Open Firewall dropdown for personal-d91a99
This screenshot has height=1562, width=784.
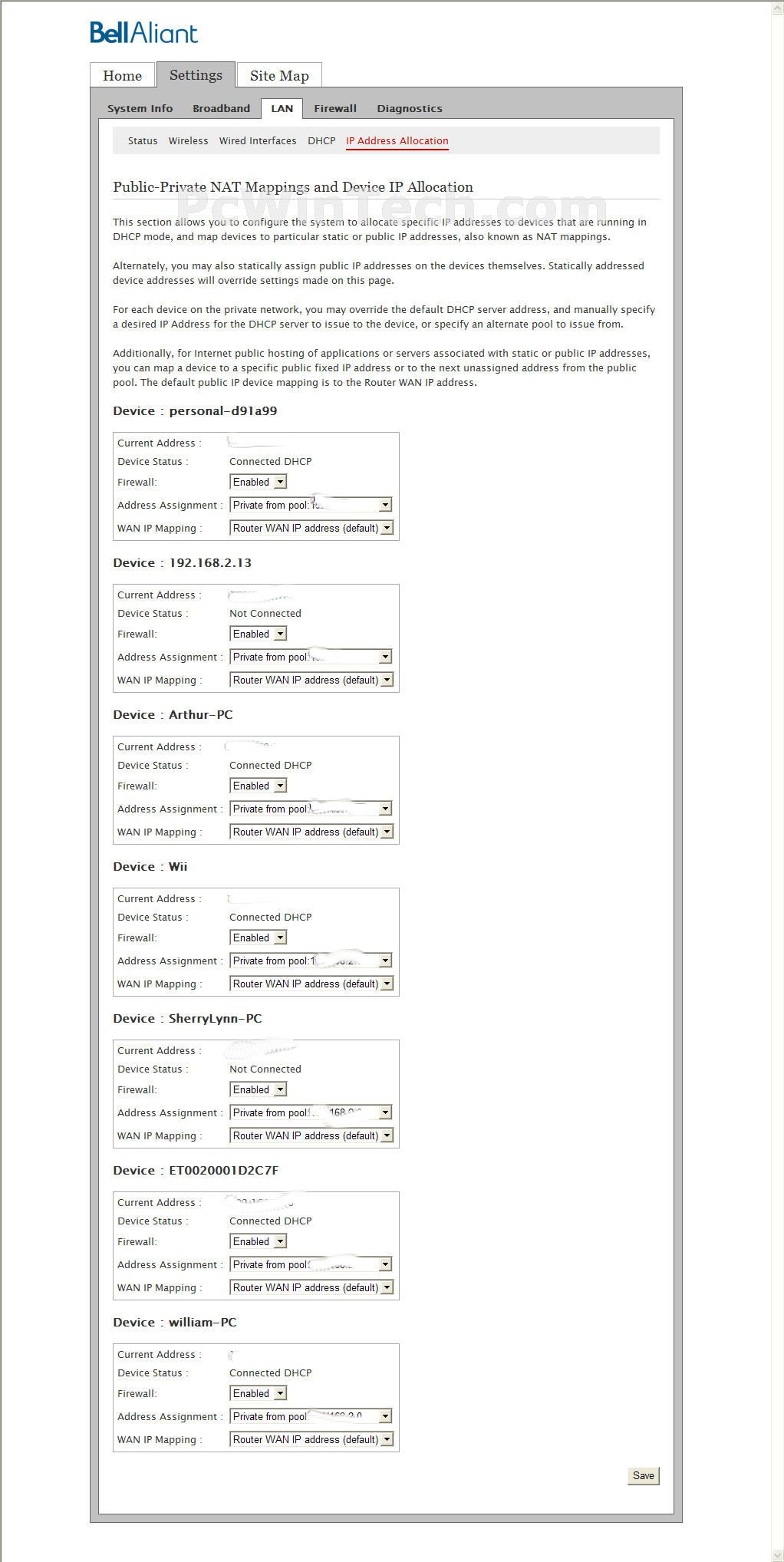pyautogui.click(x=259, y=482)
